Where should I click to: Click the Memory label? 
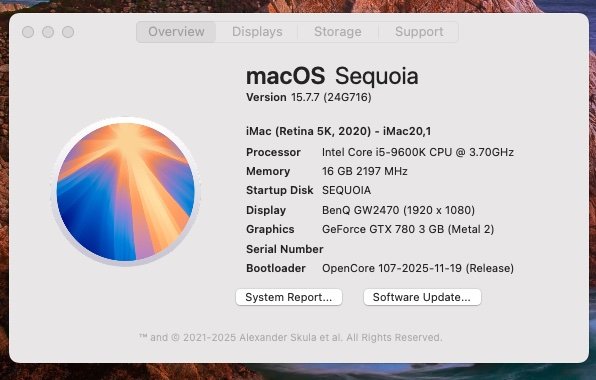coord(268,171)
